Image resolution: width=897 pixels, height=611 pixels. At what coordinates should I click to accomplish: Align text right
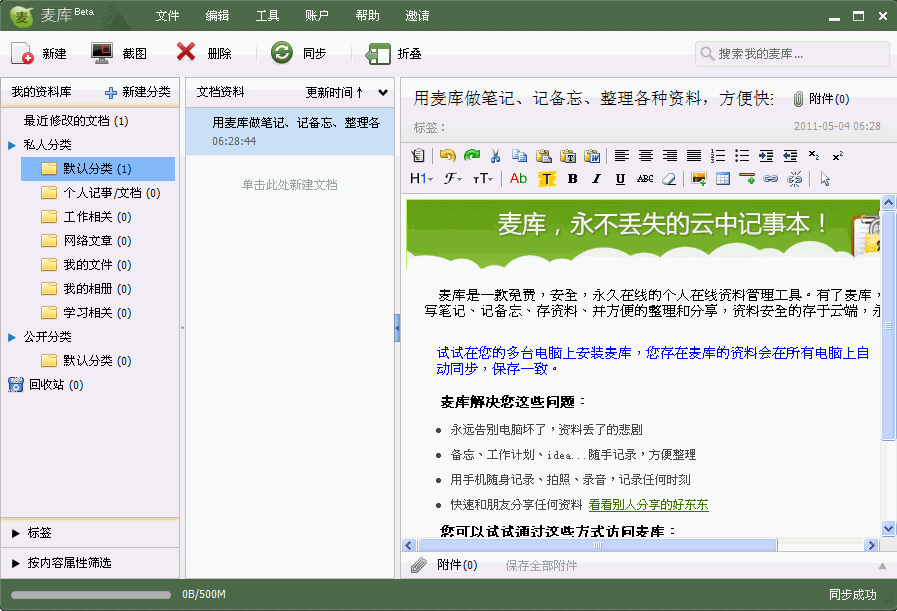click(x=670, y=156)
